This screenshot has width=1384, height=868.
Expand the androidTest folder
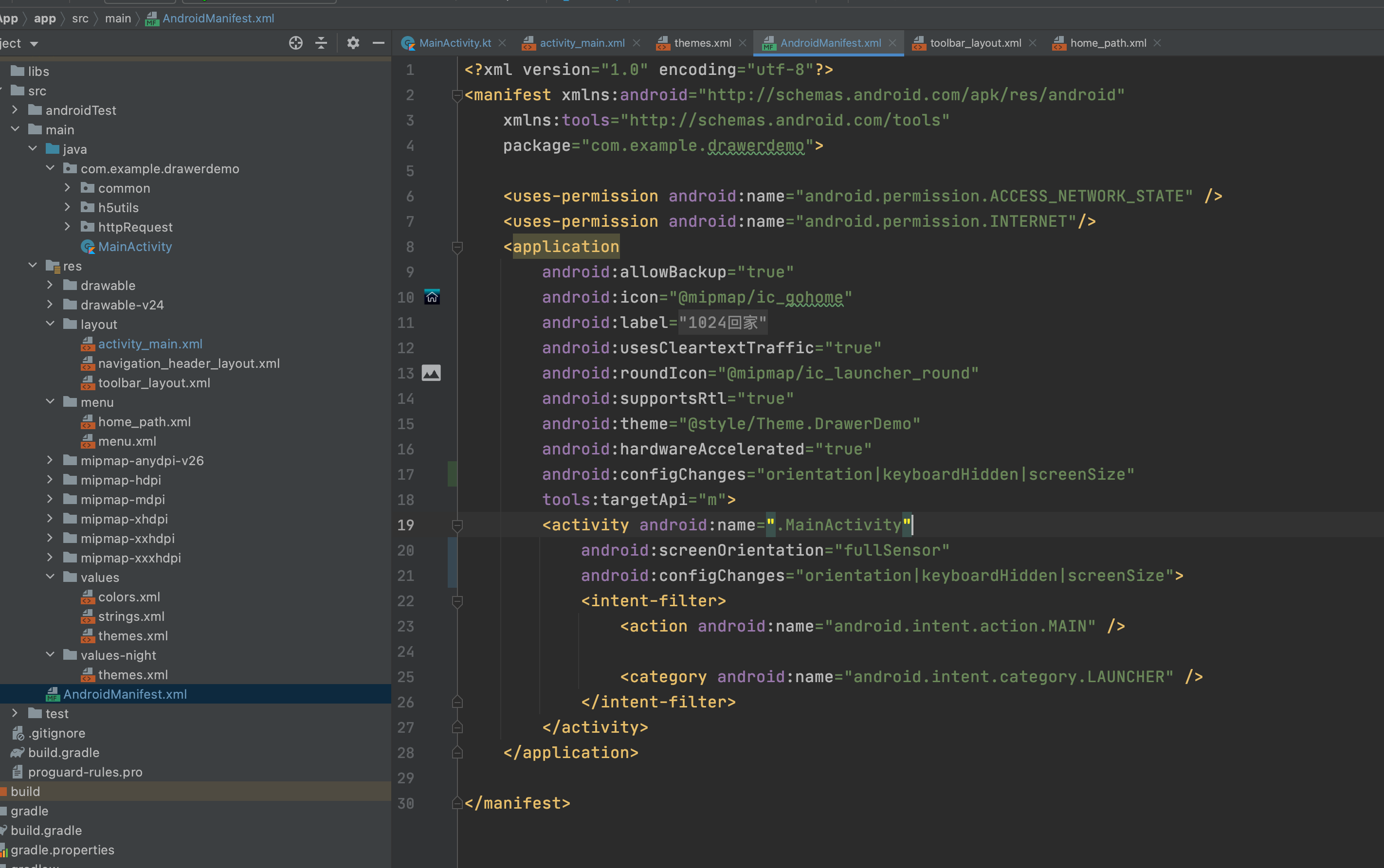(16, 109)
